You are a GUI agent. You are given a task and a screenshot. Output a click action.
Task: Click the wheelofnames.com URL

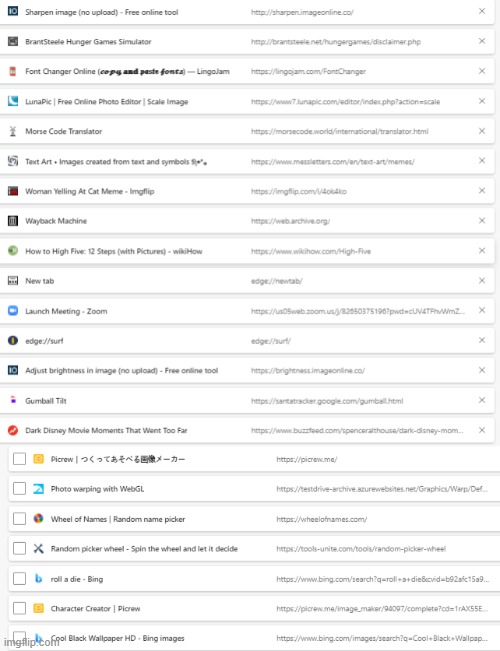tap(321, 519)
